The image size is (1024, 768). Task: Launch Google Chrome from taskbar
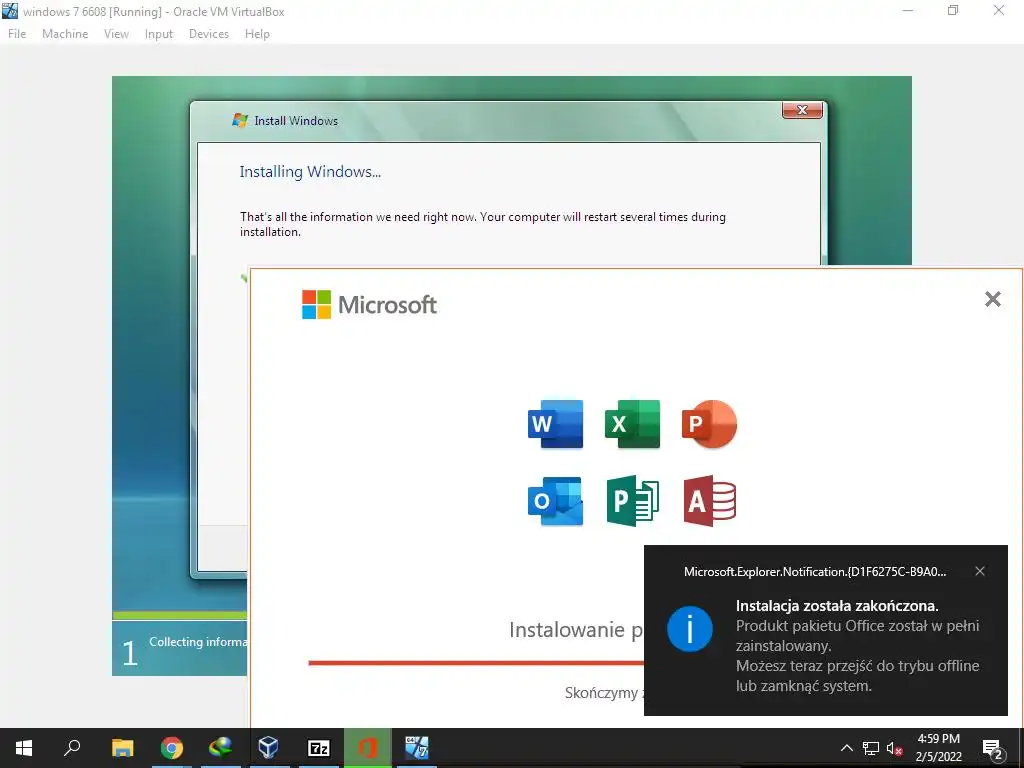(x=172, y=748)
